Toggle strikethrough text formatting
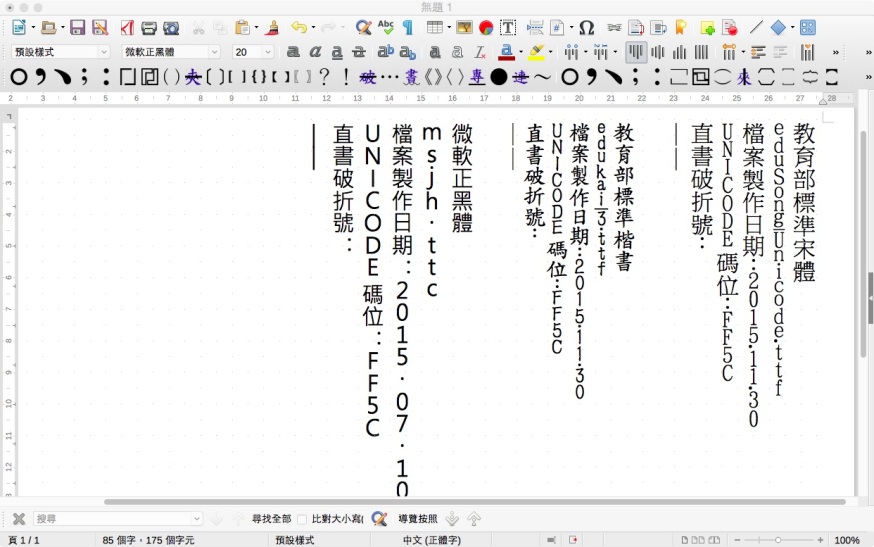The width and height of the screenshot is (874, 547). pyautogui.click(x=359, y=52)
